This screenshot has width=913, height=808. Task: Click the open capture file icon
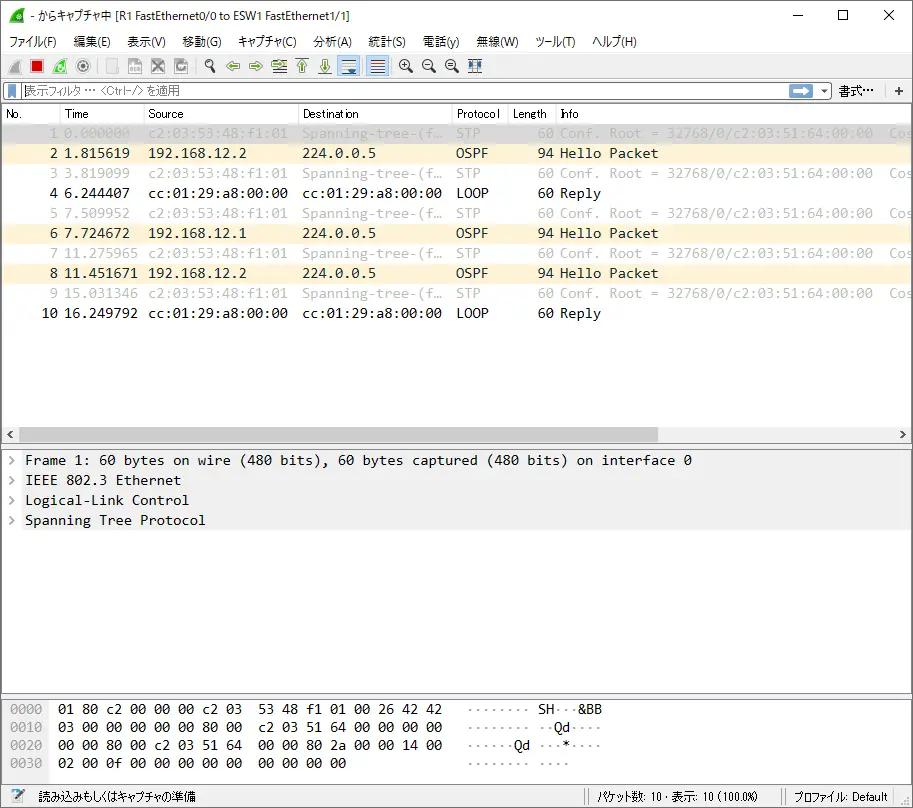(x=112, y=66)
